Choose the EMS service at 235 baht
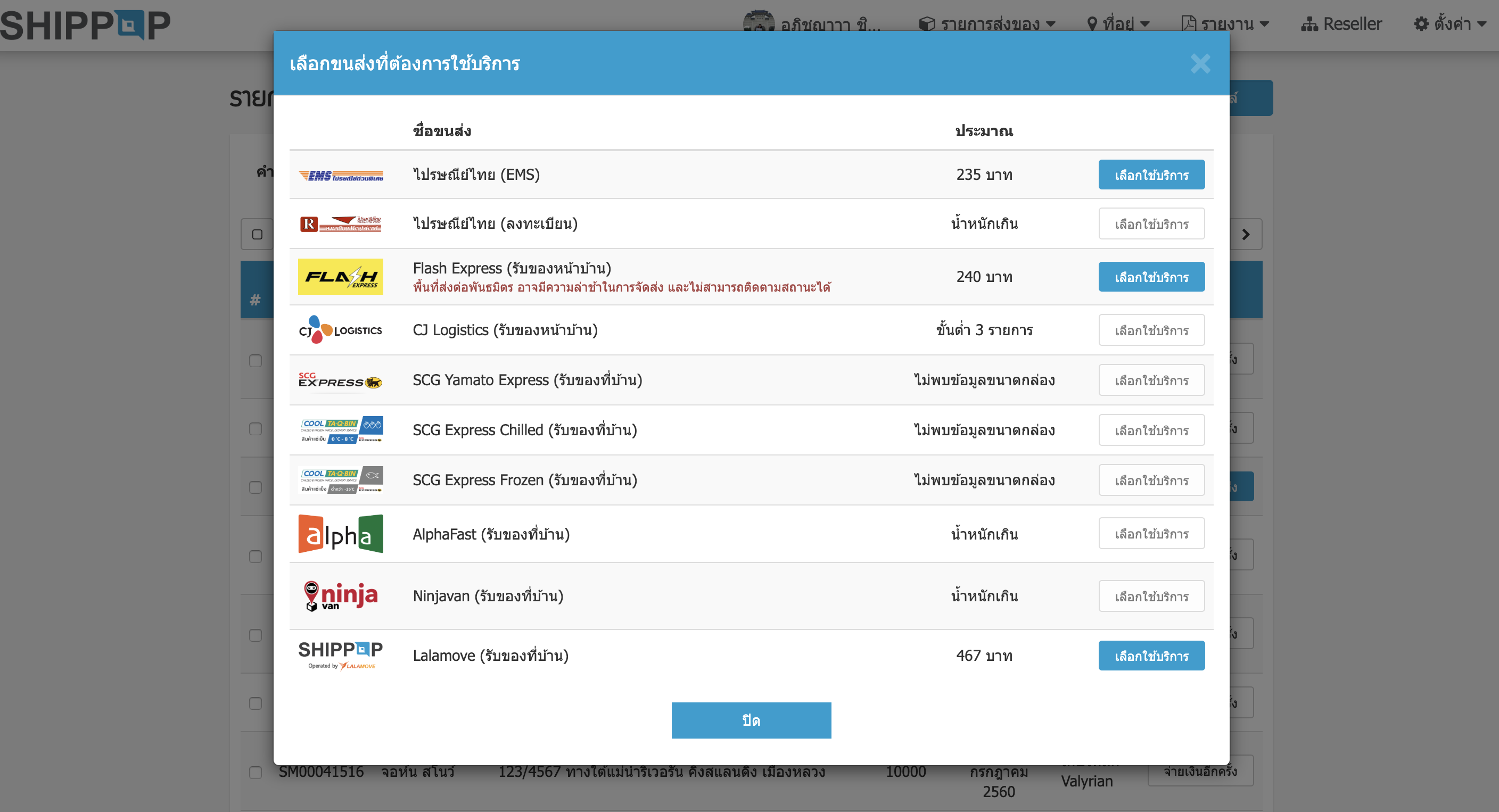 pyautogui.click(x=1151, y=175)
